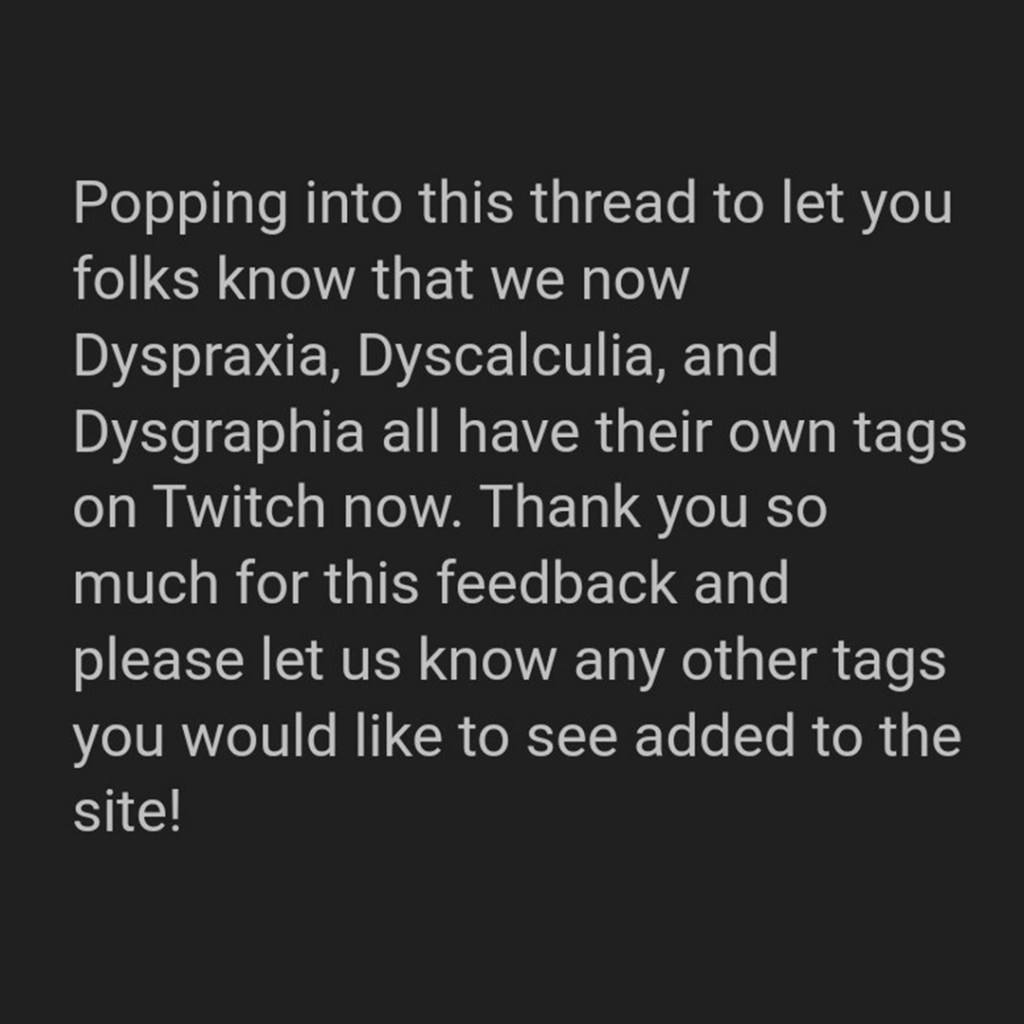1024x1024 pixels.
Task: Click the word "into" in the first line
Action: tap(353, 202)
